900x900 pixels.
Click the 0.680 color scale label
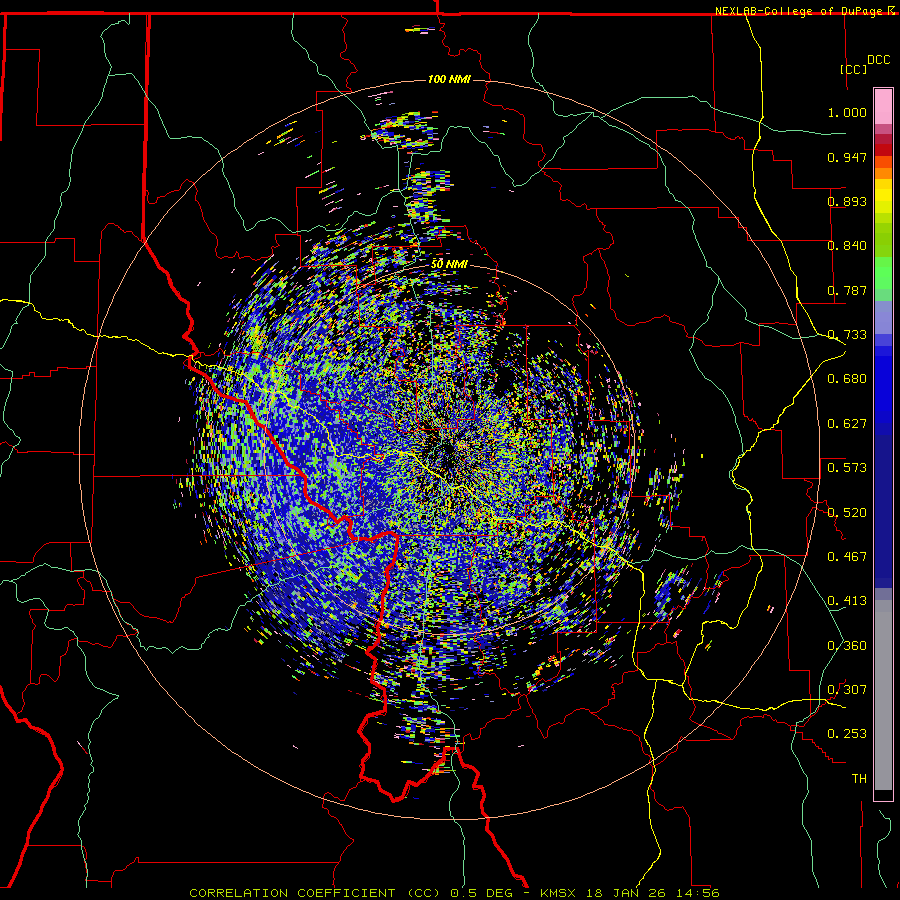tap(847, 379)
